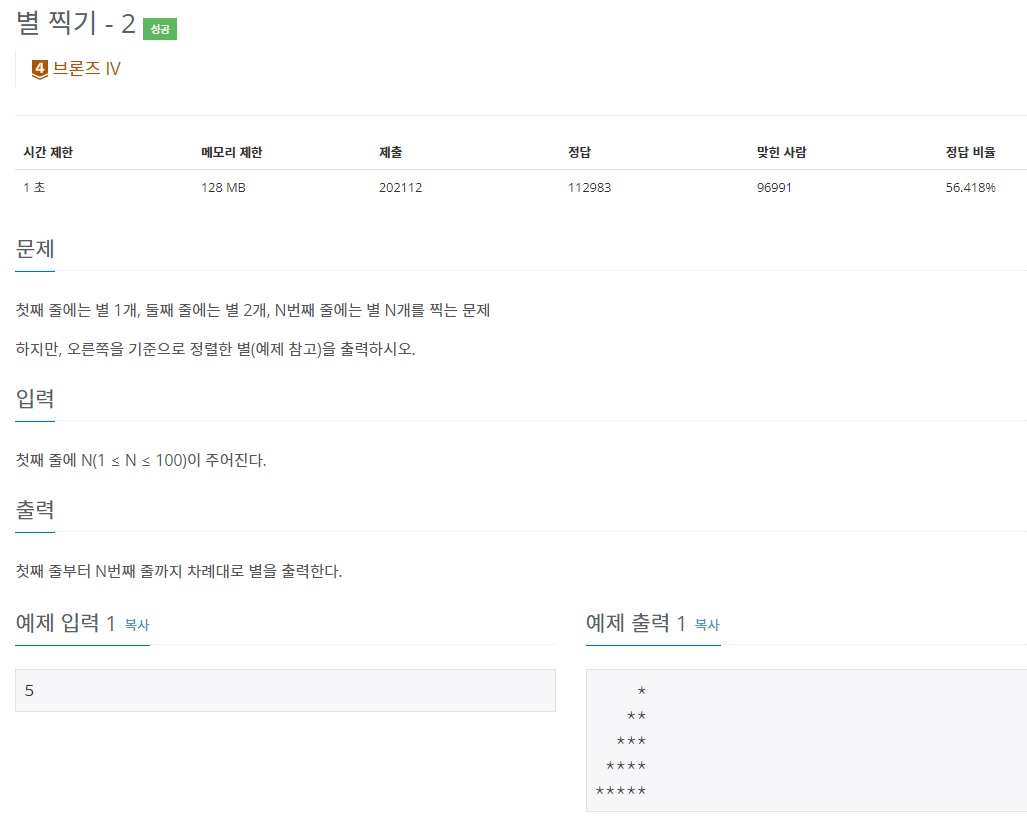The height and width of the screenshot is (825, 1027).
Task: Click the green 성공 badge next to the title
Action: click(159, 29)
